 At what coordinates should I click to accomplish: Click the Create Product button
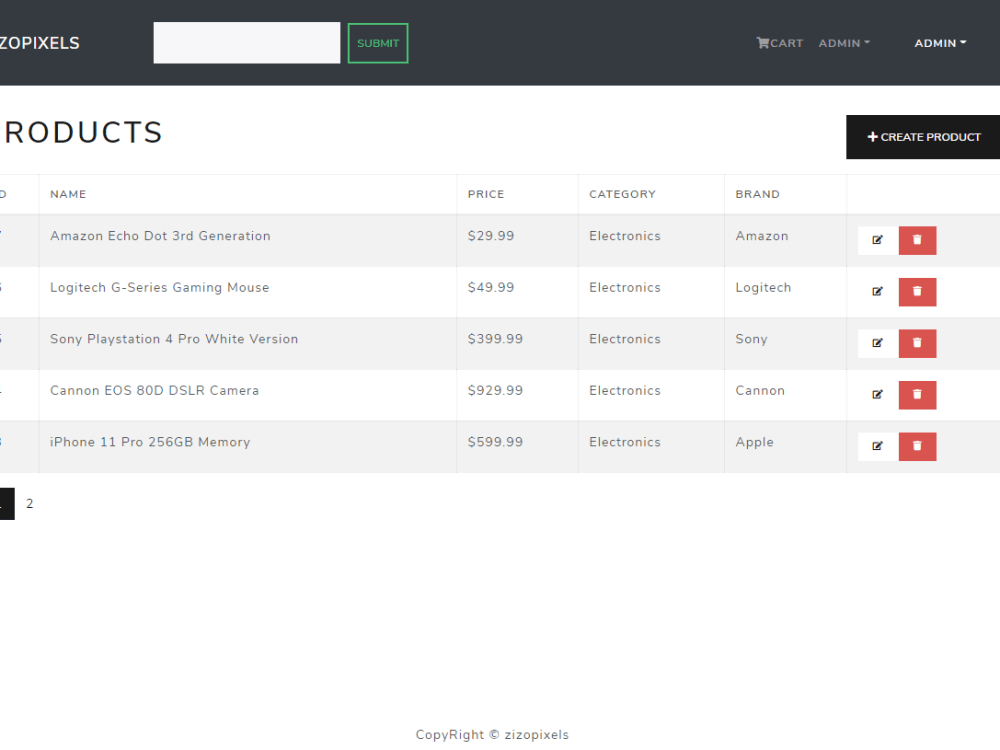(923, 137)
